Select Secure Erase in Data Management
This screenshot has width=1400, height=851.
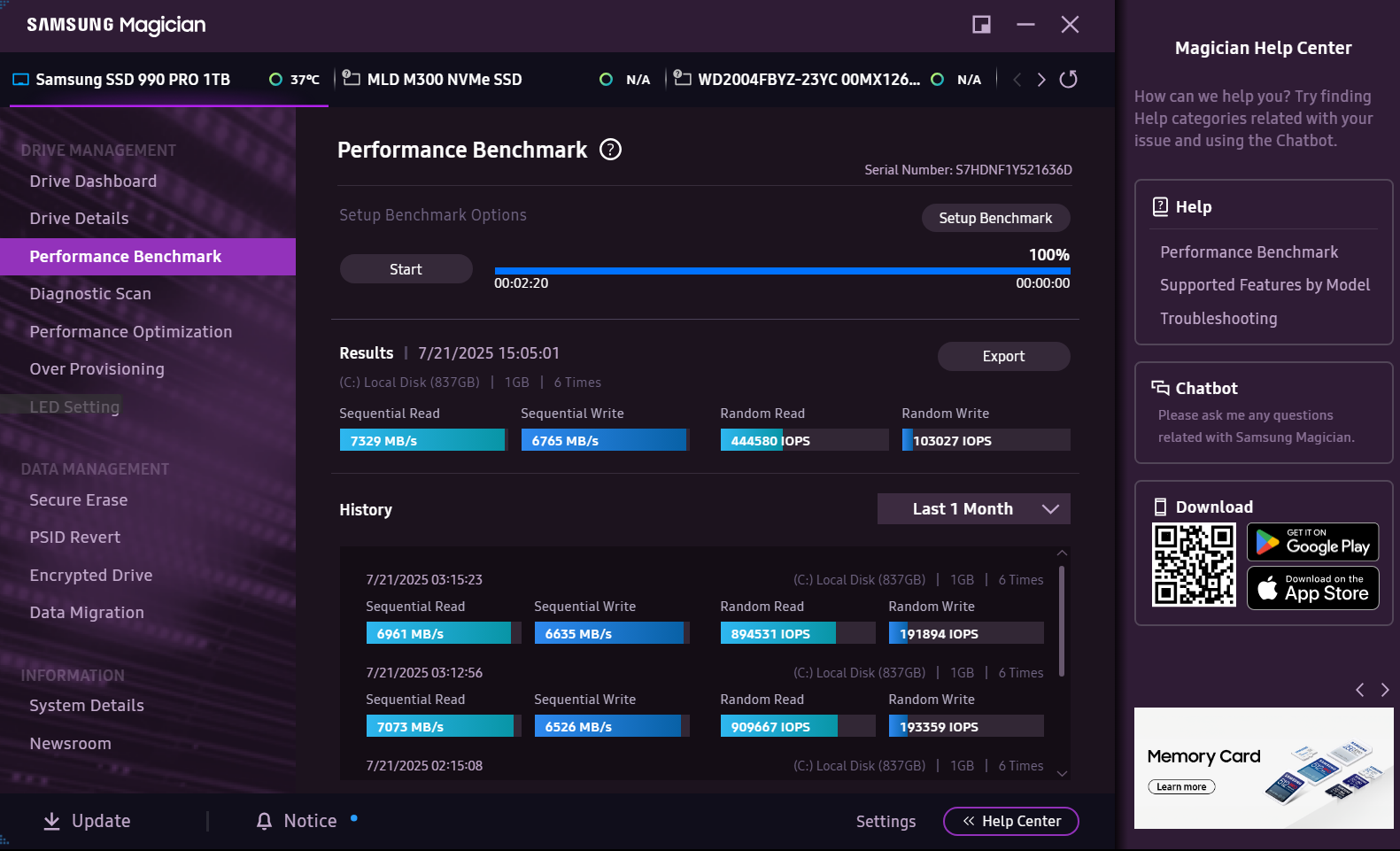[79, 500]
